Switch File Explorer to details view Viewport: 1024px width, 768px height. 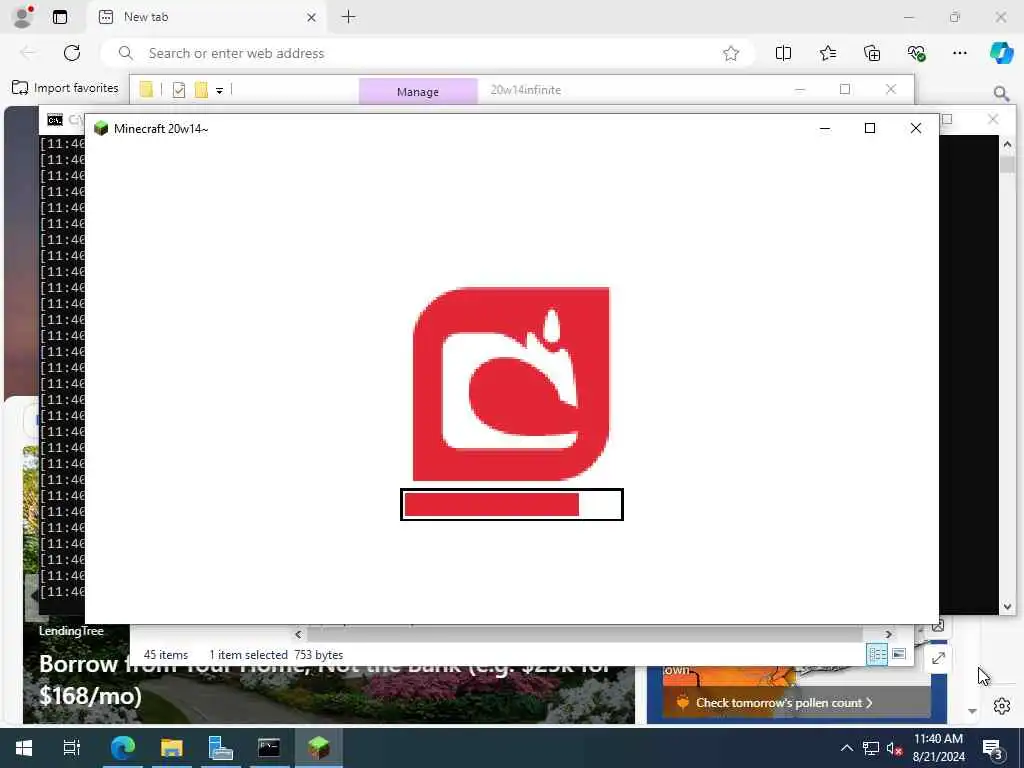(877, 654)
